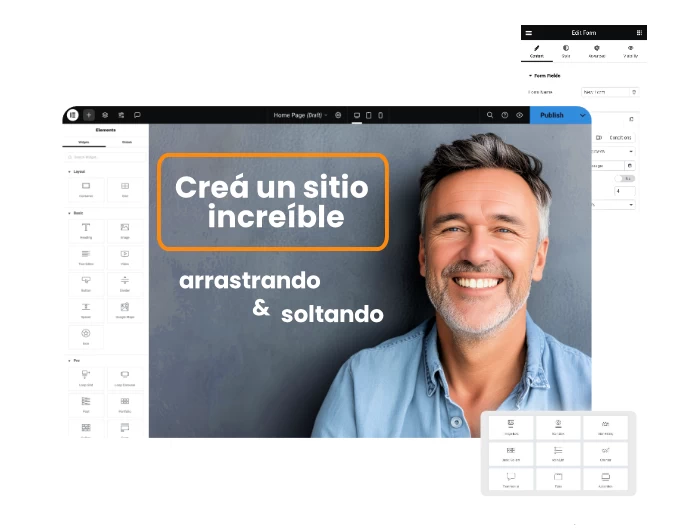Switch to desktop preview mode
This screenshot has height=530, width=700.
click(357, 115)
